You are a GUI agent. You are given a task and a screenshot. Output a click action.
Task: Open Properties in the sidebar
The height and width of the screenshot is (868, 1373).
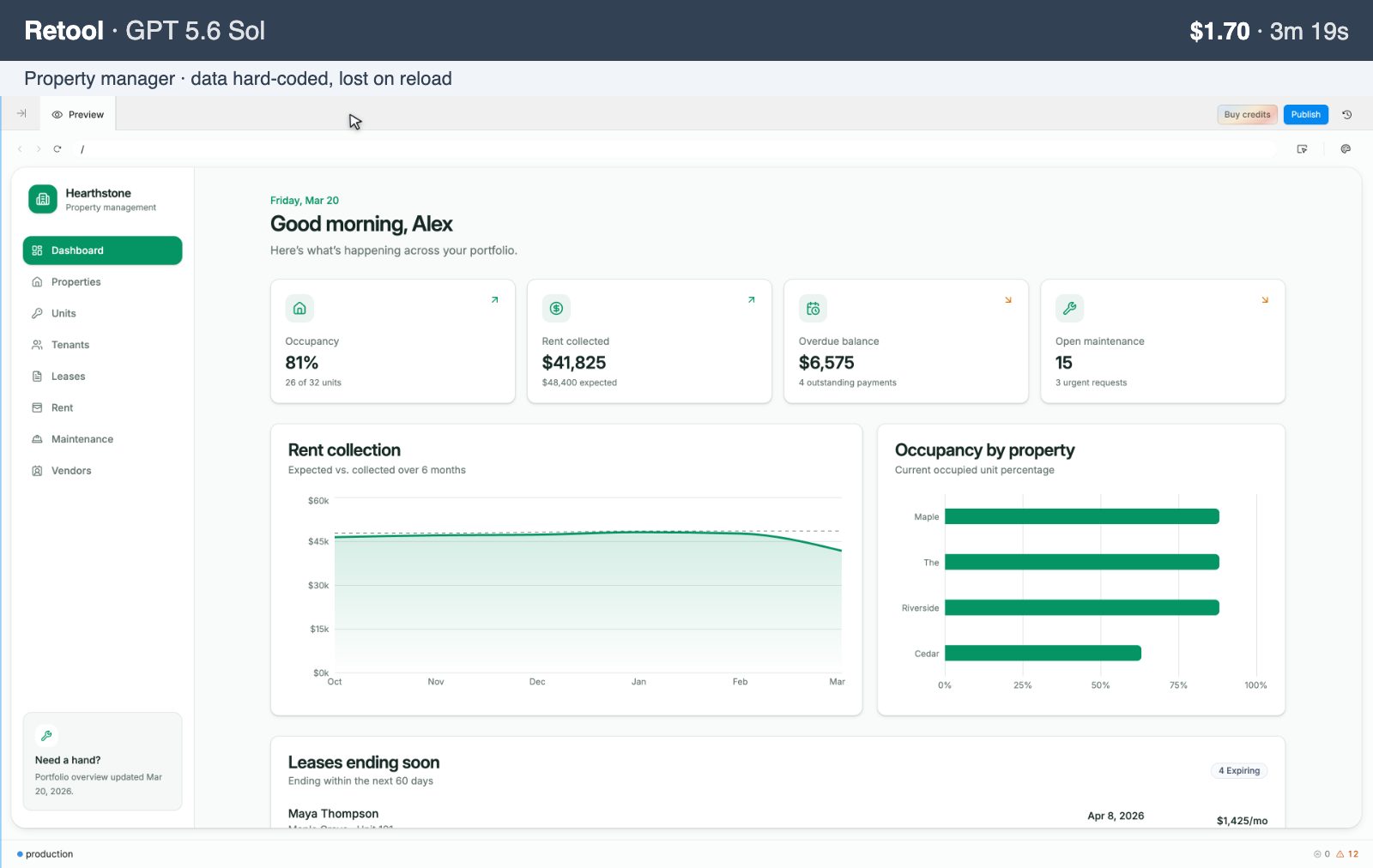click(102, 282)
